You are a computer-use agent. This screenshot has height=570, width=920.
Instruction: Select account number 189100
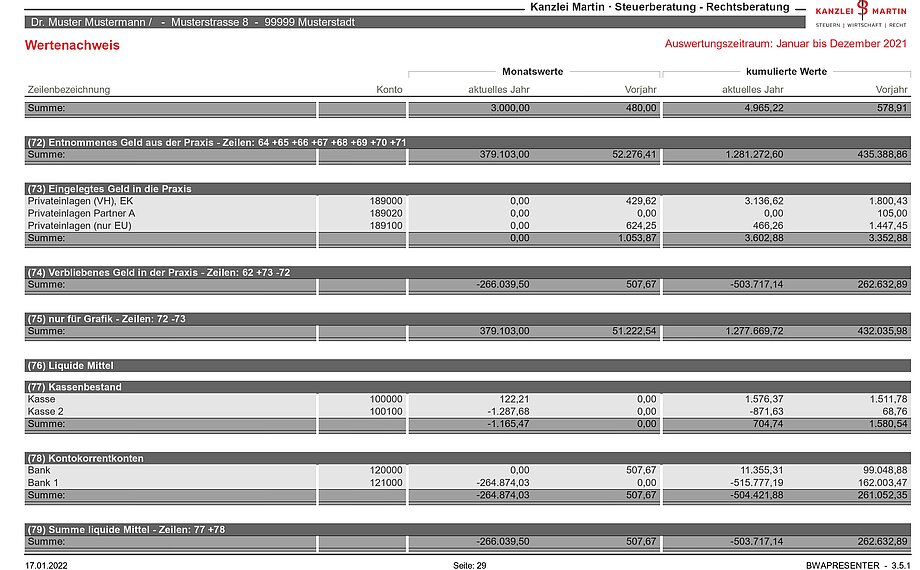386,225
